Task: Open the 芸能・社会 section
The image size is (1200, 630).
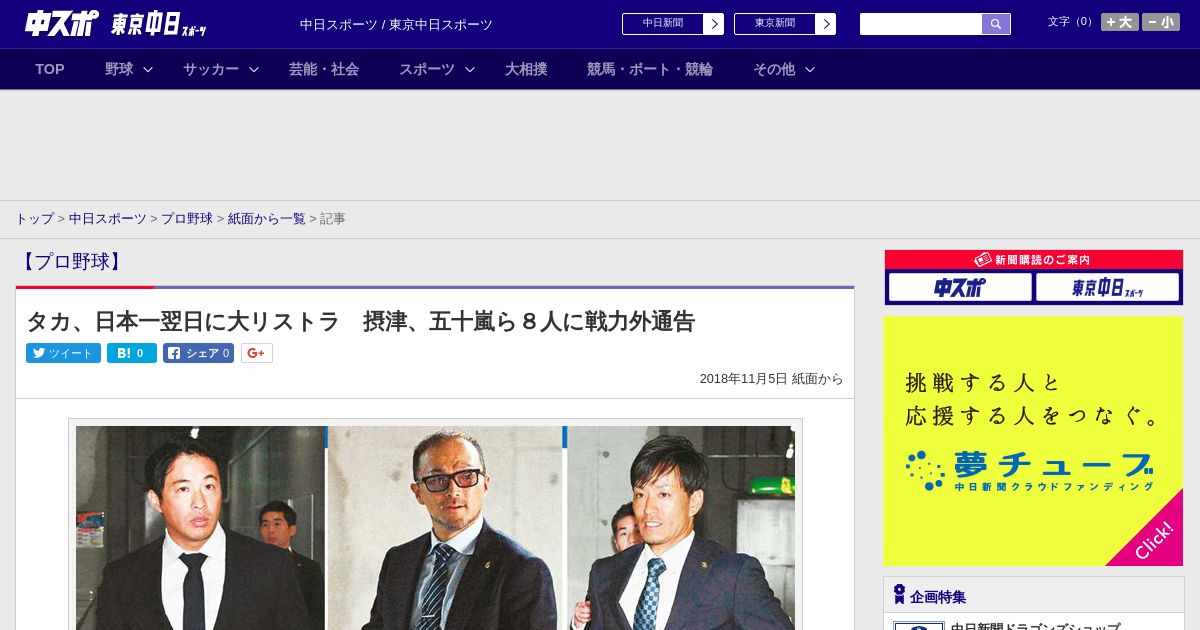Action: (x=324, y=69)
